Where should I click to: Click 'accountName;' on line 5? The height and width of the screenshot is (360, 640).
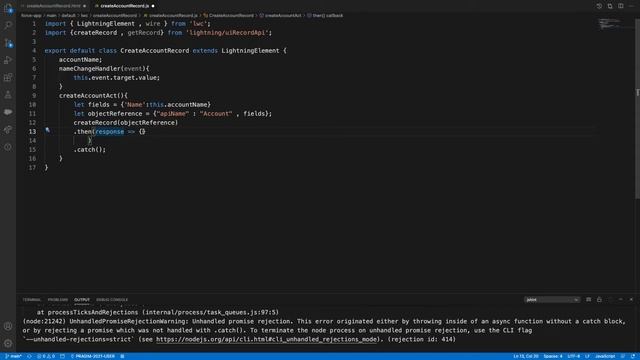pos(80,60)
